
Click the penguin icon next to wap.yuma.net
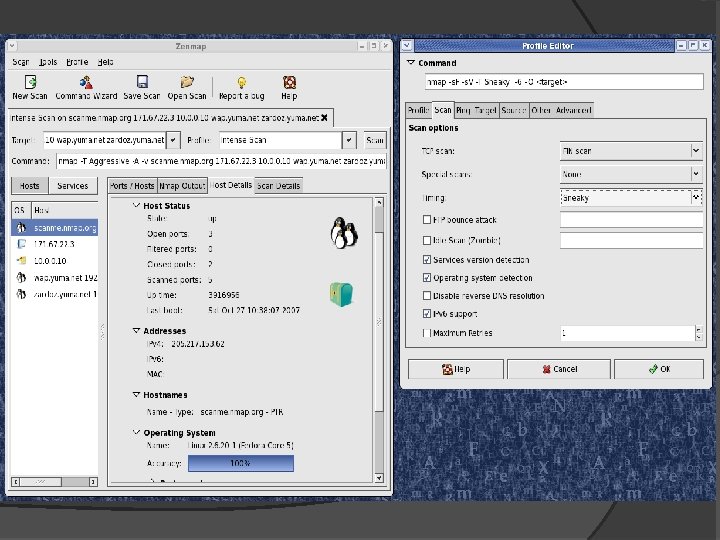21,277
